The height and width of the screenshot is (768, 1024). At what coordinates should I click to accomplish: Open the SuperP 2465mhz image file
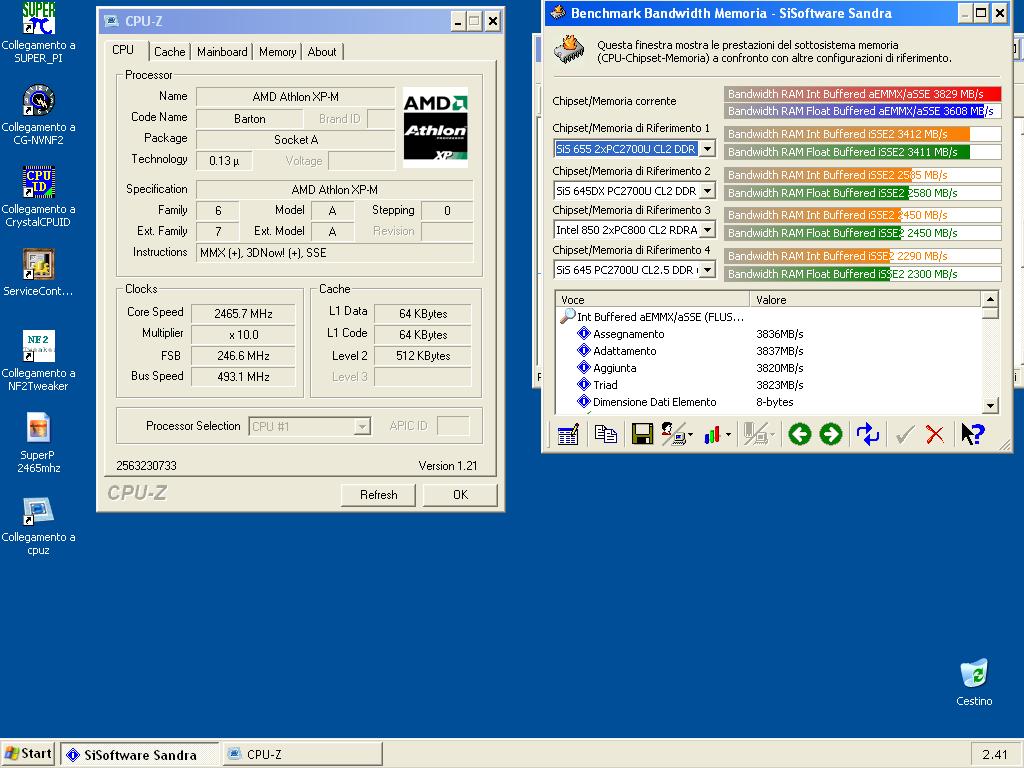tap(39, 443)
